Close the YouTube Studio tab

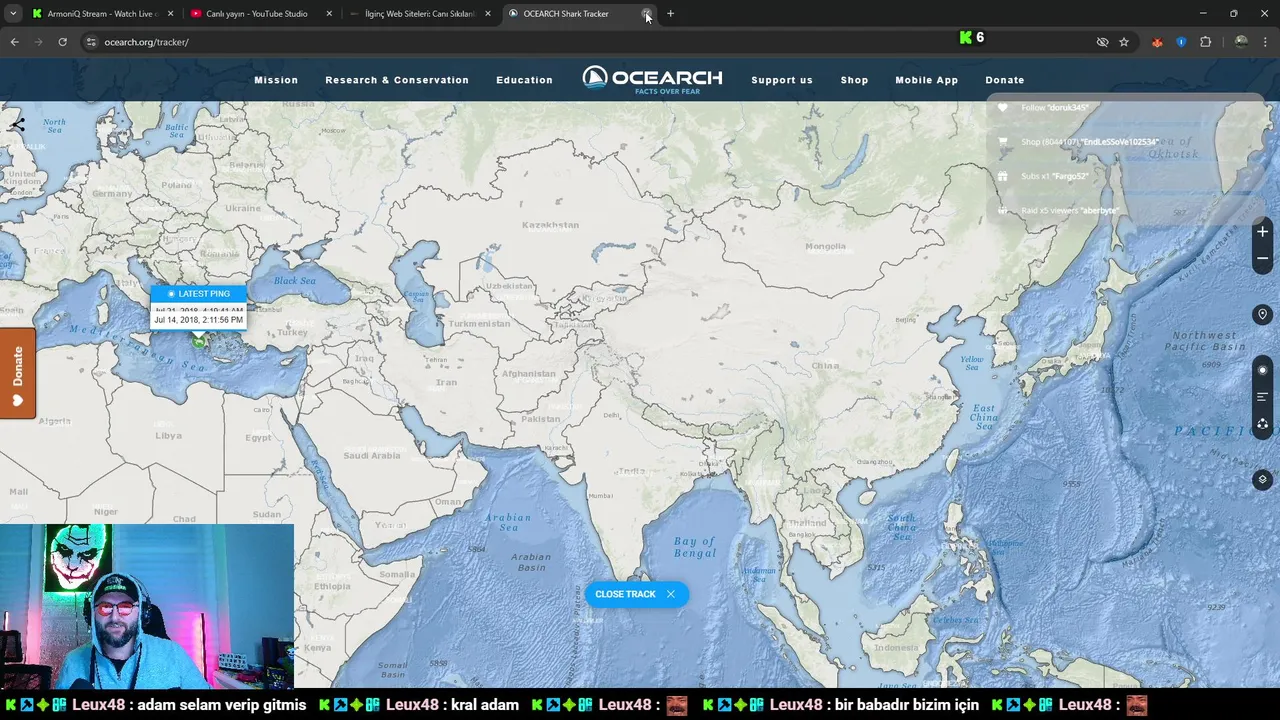tap(329, 14)
